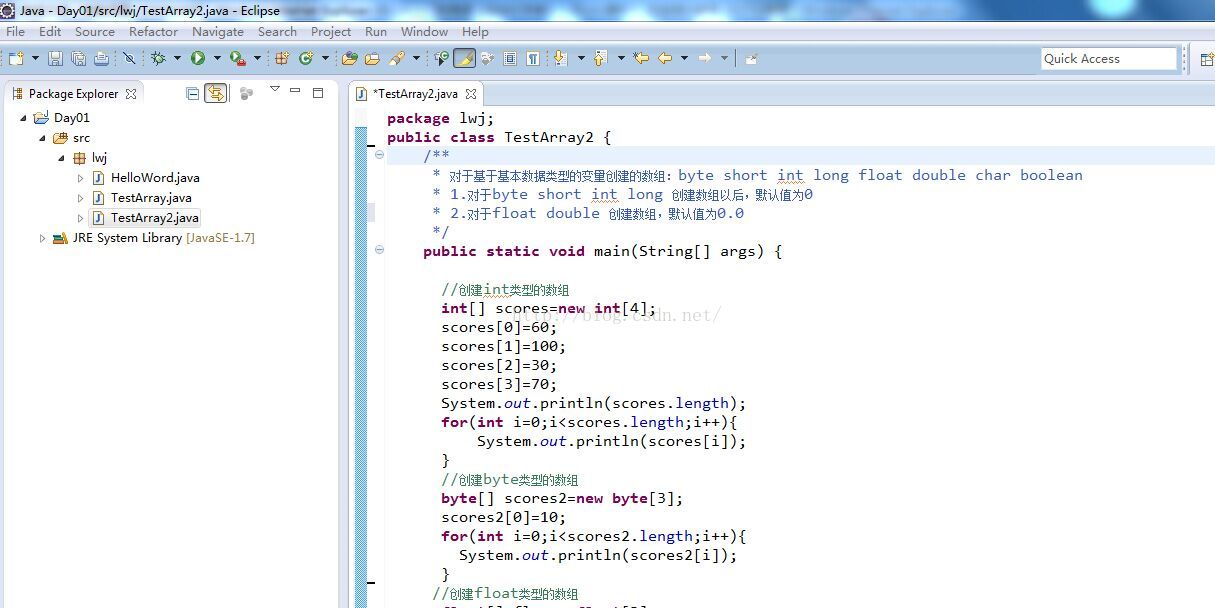Open the Previous Annotation dropdown arrow
Viewport: 1215px width, 608px height.
click(x=621, y=59)
